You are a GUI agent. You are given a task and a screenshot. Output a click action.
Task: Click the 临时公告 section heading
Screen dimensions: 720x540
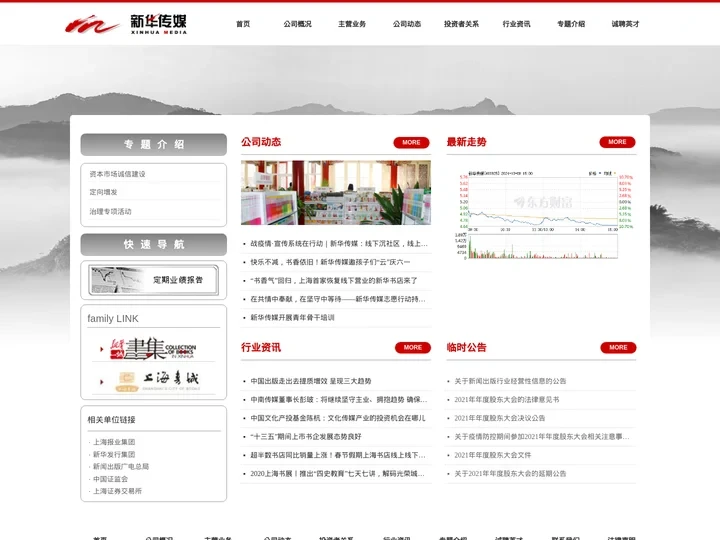tap(466, 348)
